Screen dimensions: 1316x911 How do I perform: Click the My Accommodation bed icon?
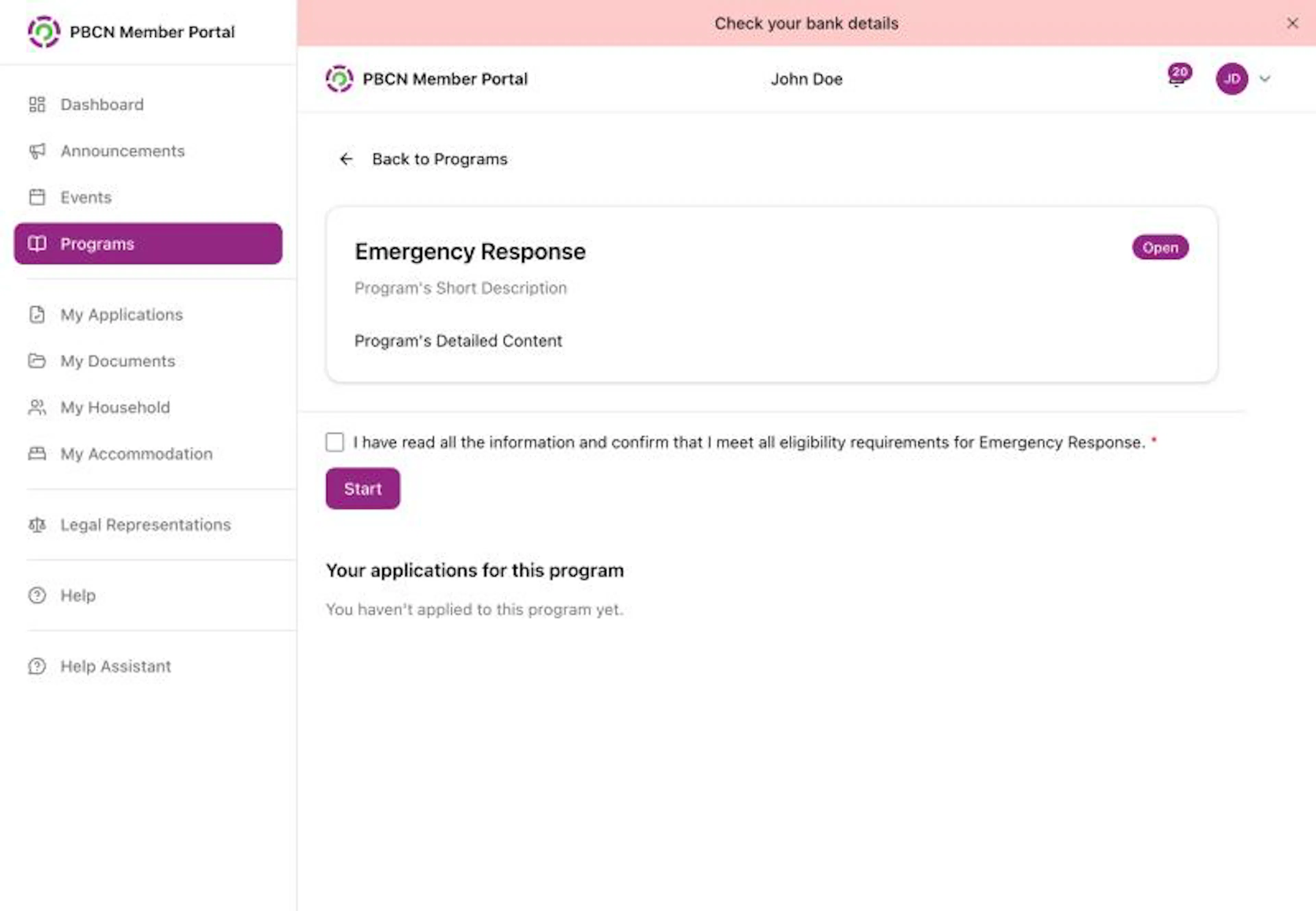pyautogui.click(x=37, y=454)
